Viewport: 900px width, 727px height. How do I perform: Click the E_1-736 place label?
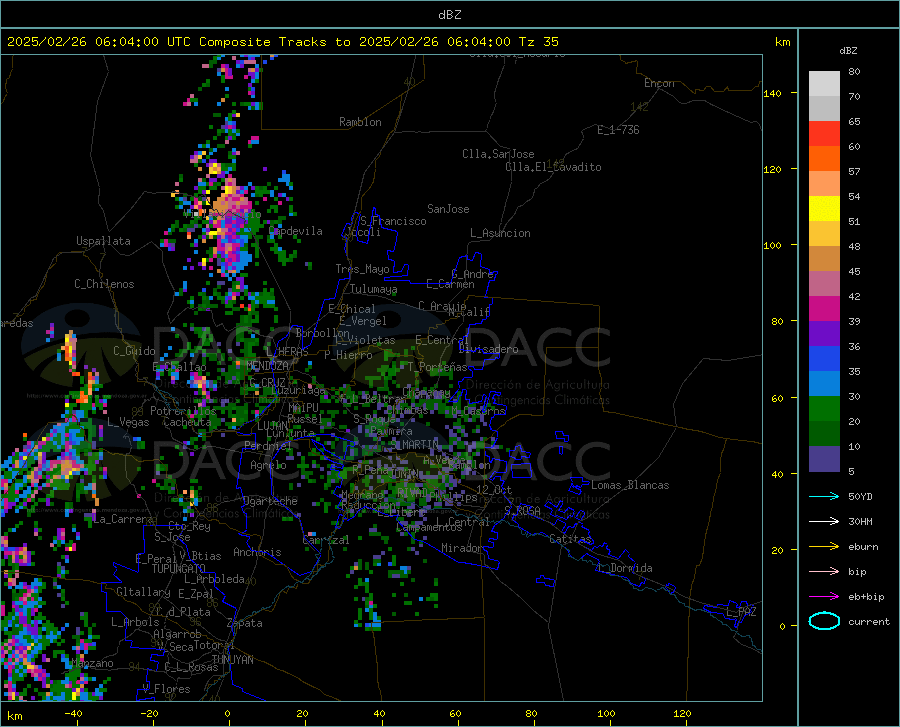pyautogui.click(x=618, y=130)
